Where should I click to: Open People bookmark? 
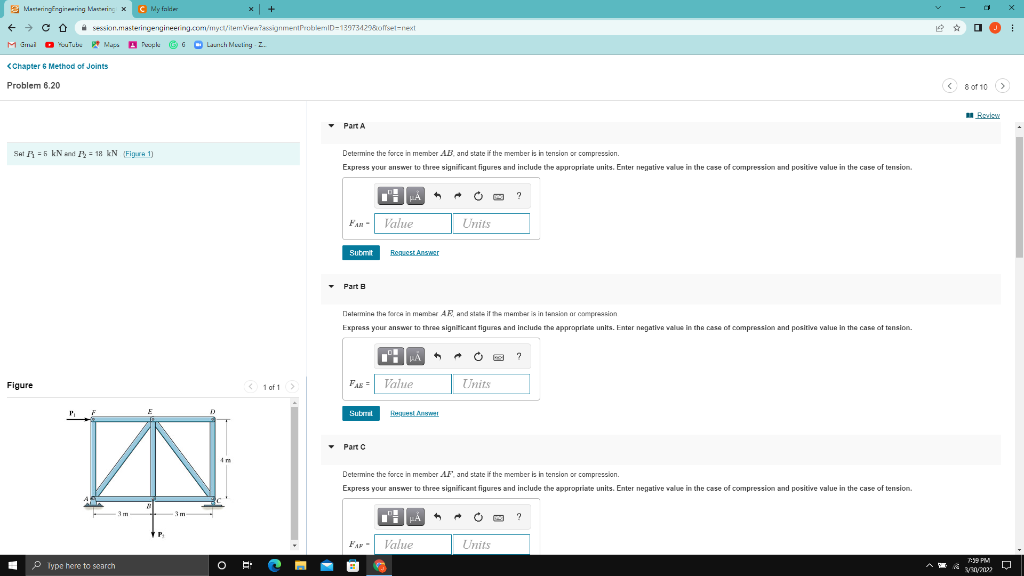pyautogui.click(x=144, y=44)
